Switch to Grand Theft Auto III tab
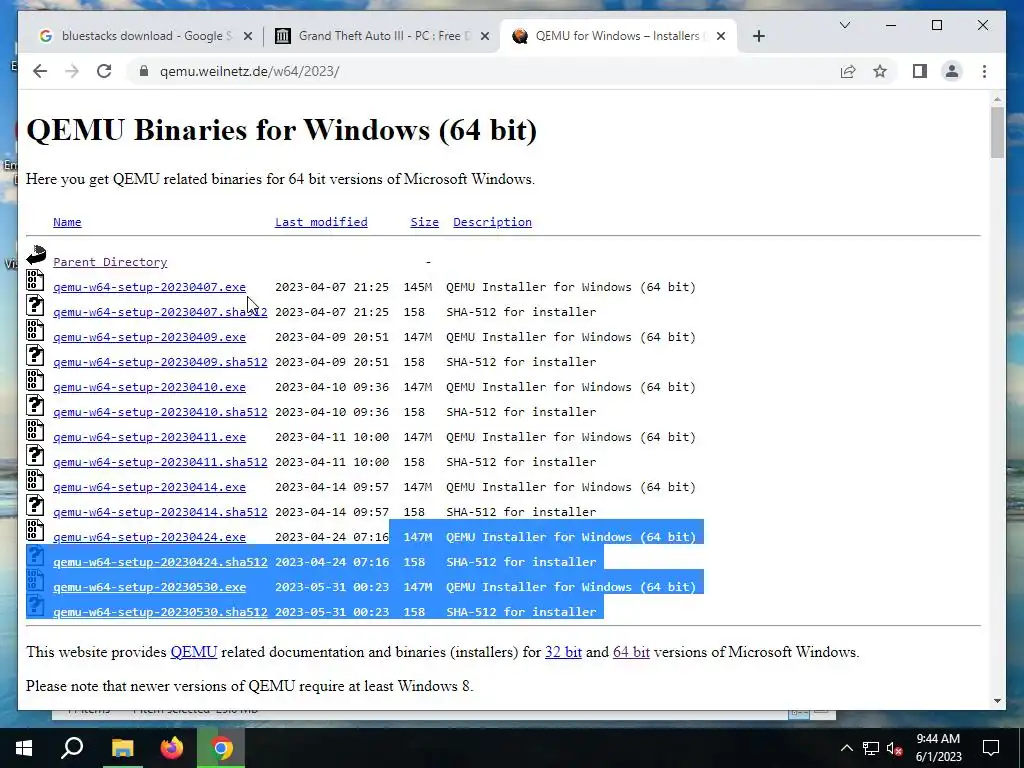 pyautogui.click(x=382, y=36)
